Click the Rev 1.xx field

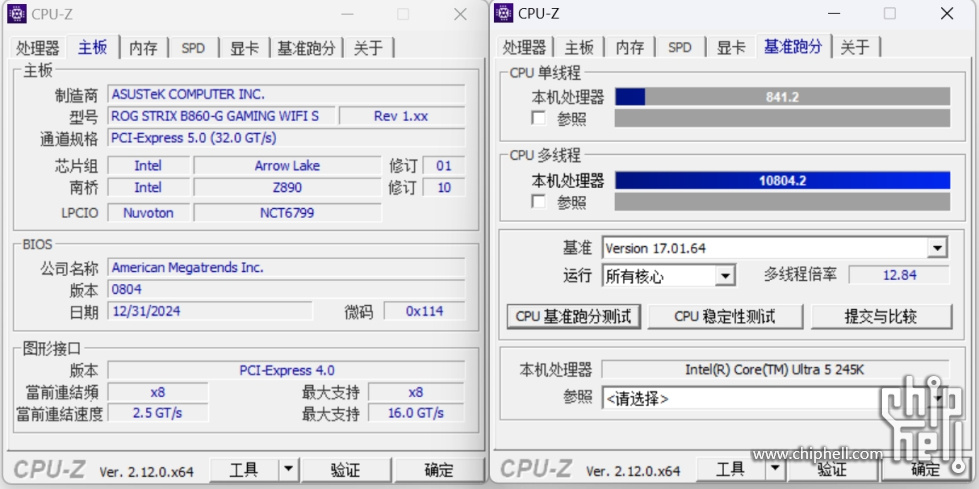[x=401, y=116]
